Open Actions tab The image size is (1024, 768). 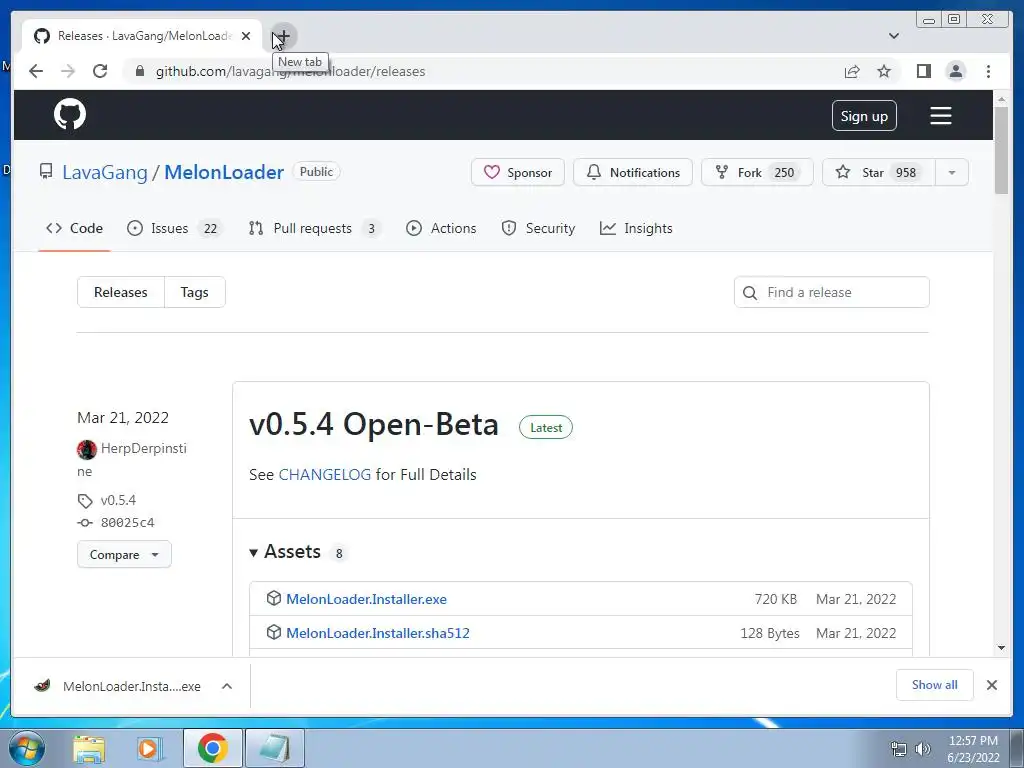pos(441,229)
